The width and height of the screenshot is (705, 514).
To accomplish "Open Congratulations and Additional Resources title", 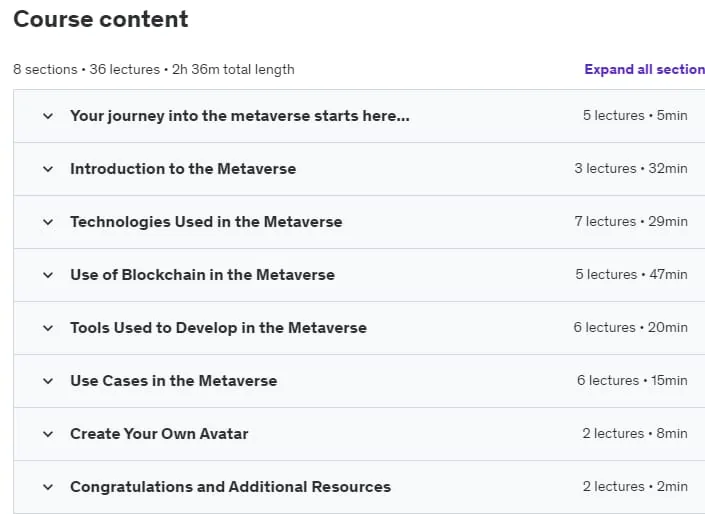I will coord(230,487).
